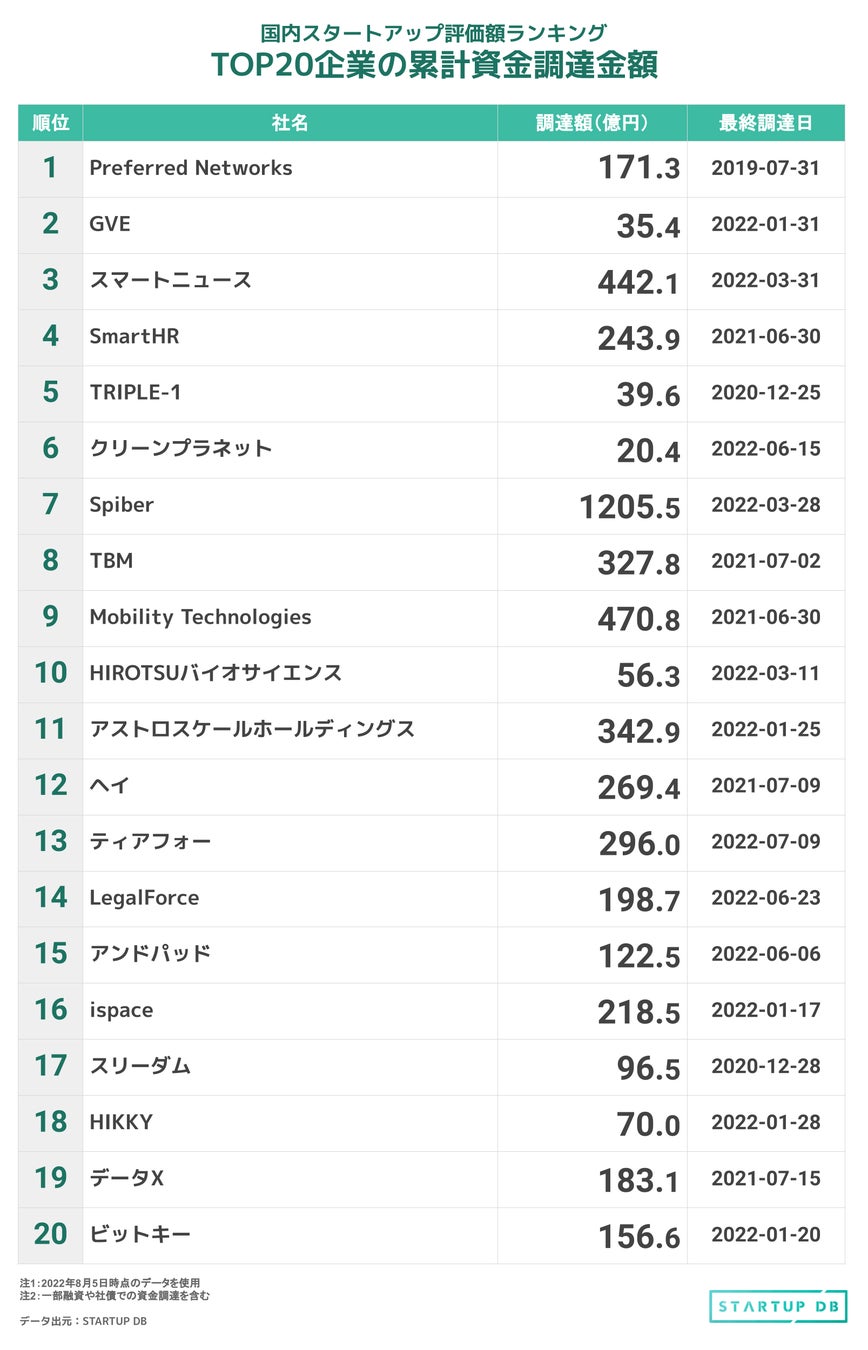Image resolution: width=868 pixels, height=1350 pixels.
Task: Select the Mobility Technologies row name
Action: coord(200,617)
